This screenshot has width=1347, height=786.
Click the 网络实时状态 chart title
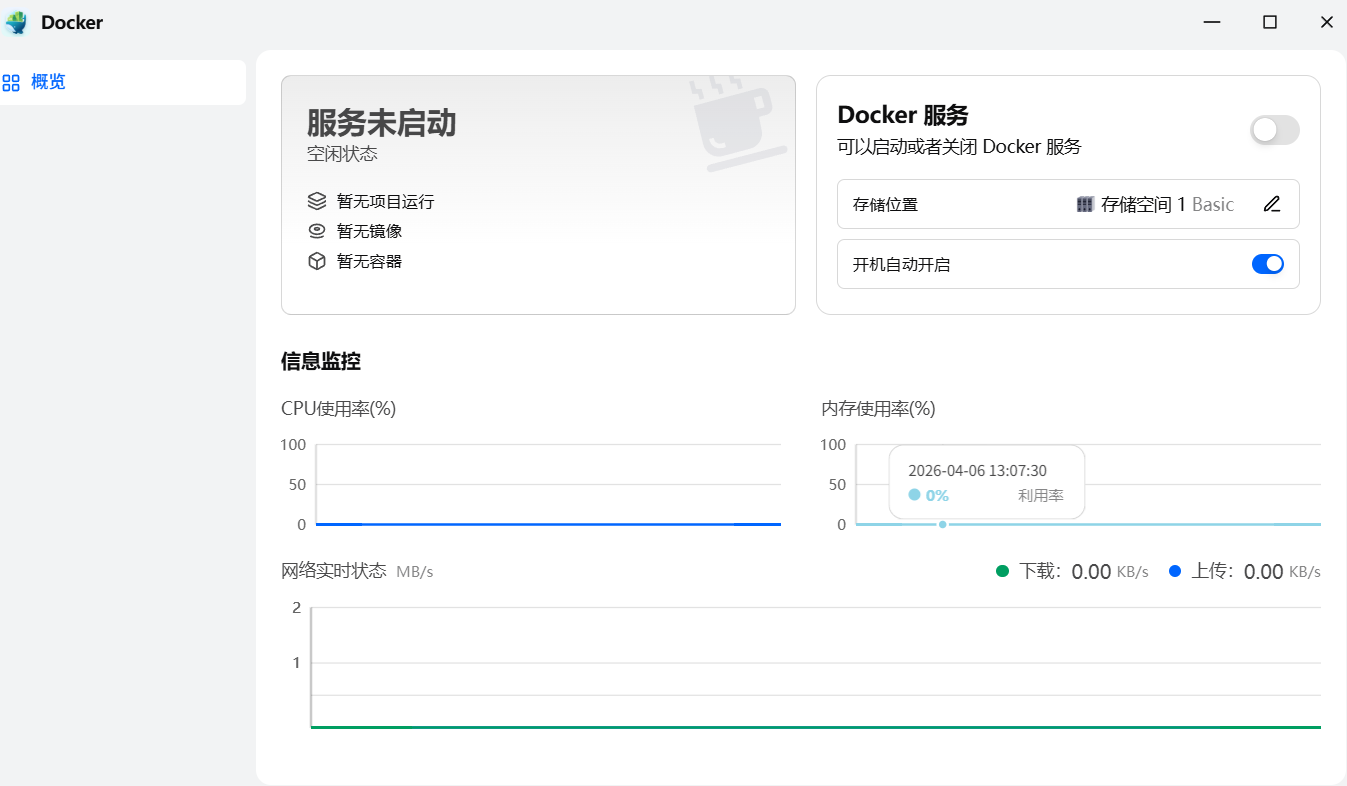point(333,571)
